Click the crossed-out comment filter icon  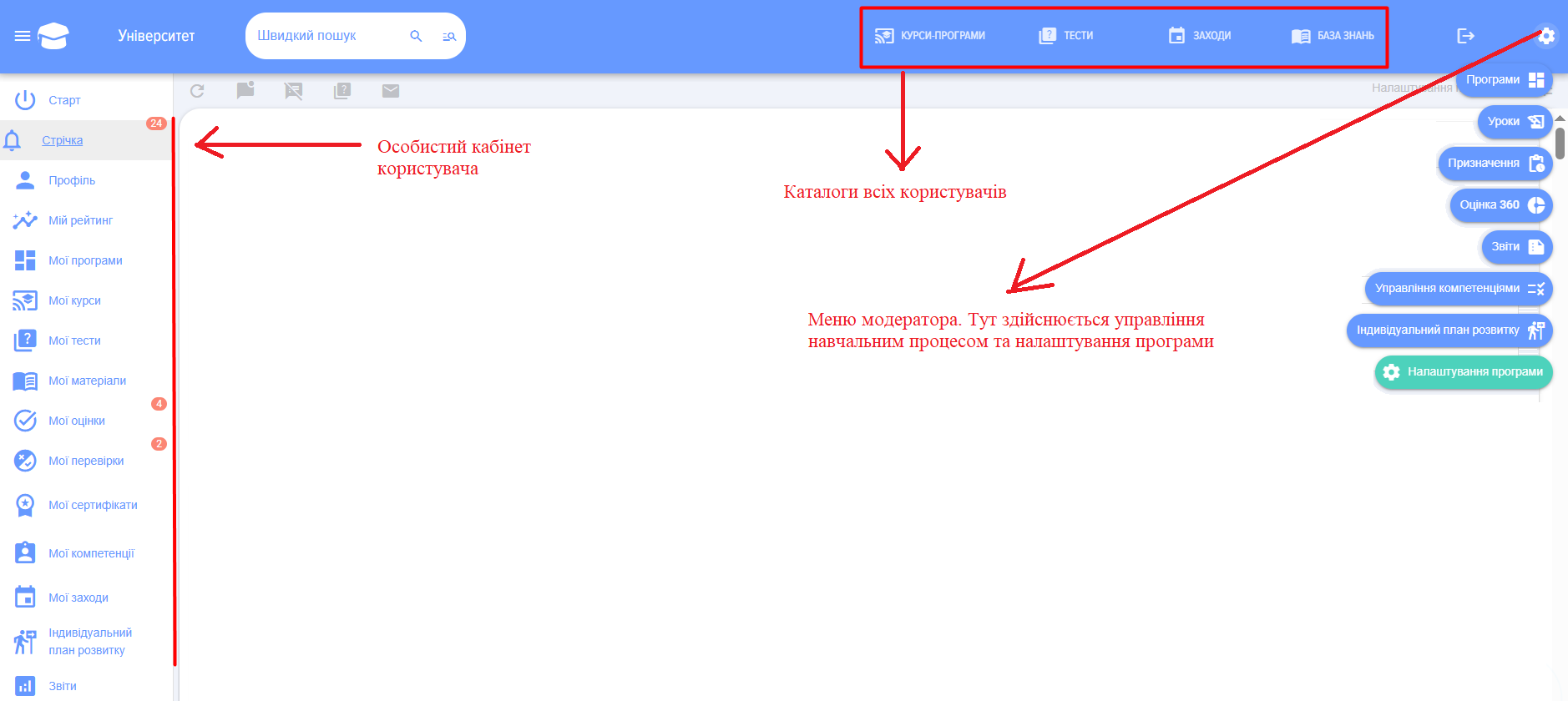tap(293, 91)
